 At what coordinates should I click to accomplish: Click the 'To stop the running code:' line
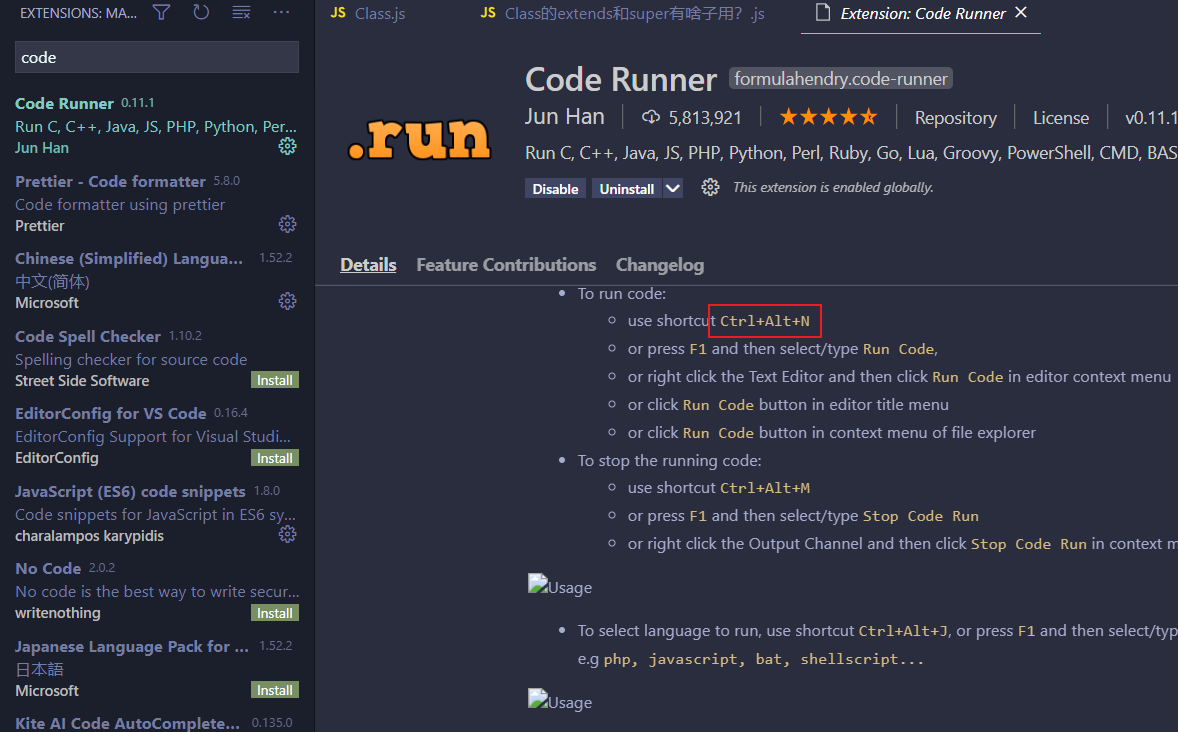point(669,460)
